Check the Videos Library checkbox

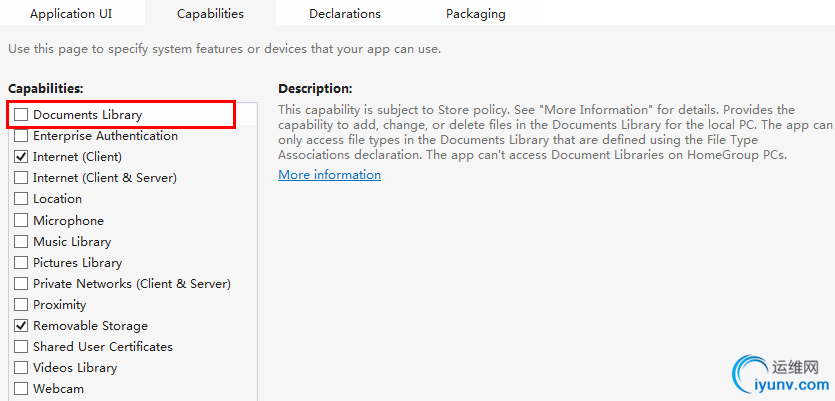21,368
